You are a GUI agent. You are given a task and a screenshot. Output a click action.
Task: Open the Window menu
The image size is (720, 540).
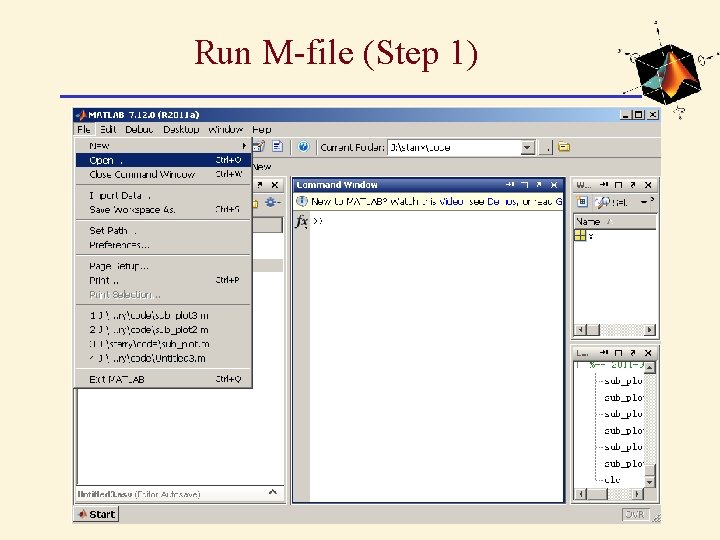point(225,129)
